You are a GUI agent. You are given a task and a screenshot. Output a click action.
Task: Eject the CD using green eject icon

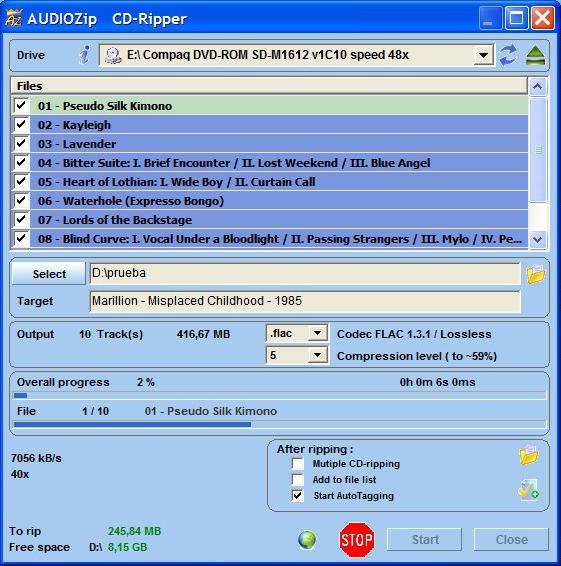coord(535,55)
